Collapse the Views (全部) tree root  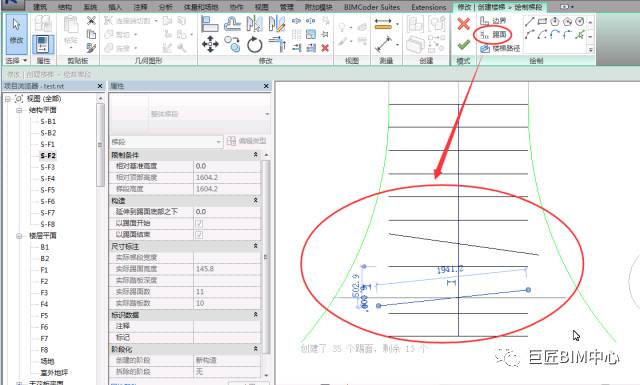[x=7, y=99]
